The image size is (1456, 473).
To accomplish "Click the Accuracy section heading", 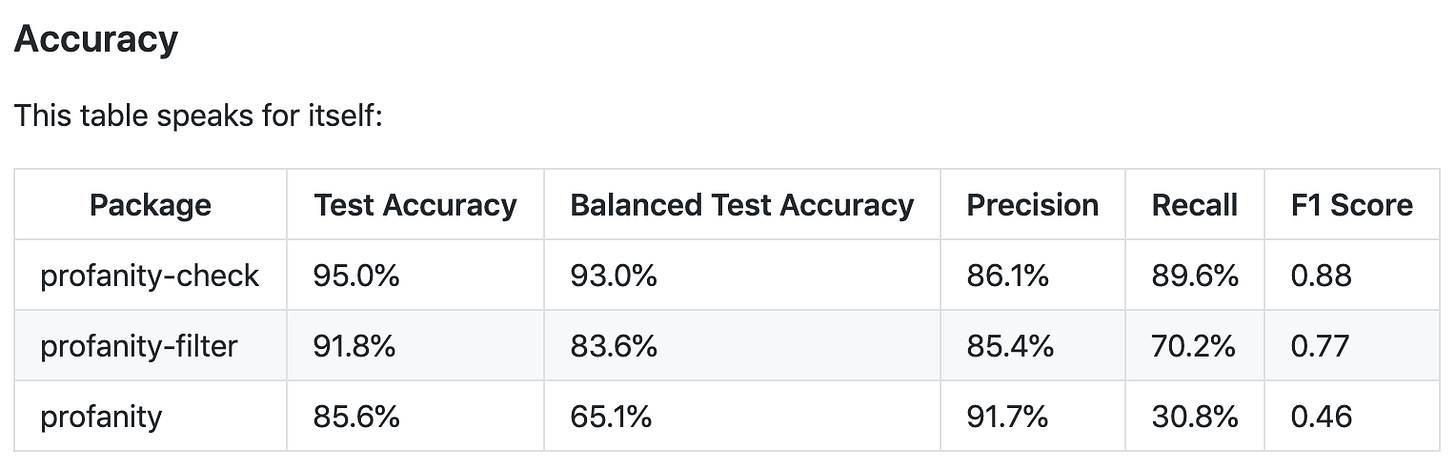I will [x=96, y=40].
